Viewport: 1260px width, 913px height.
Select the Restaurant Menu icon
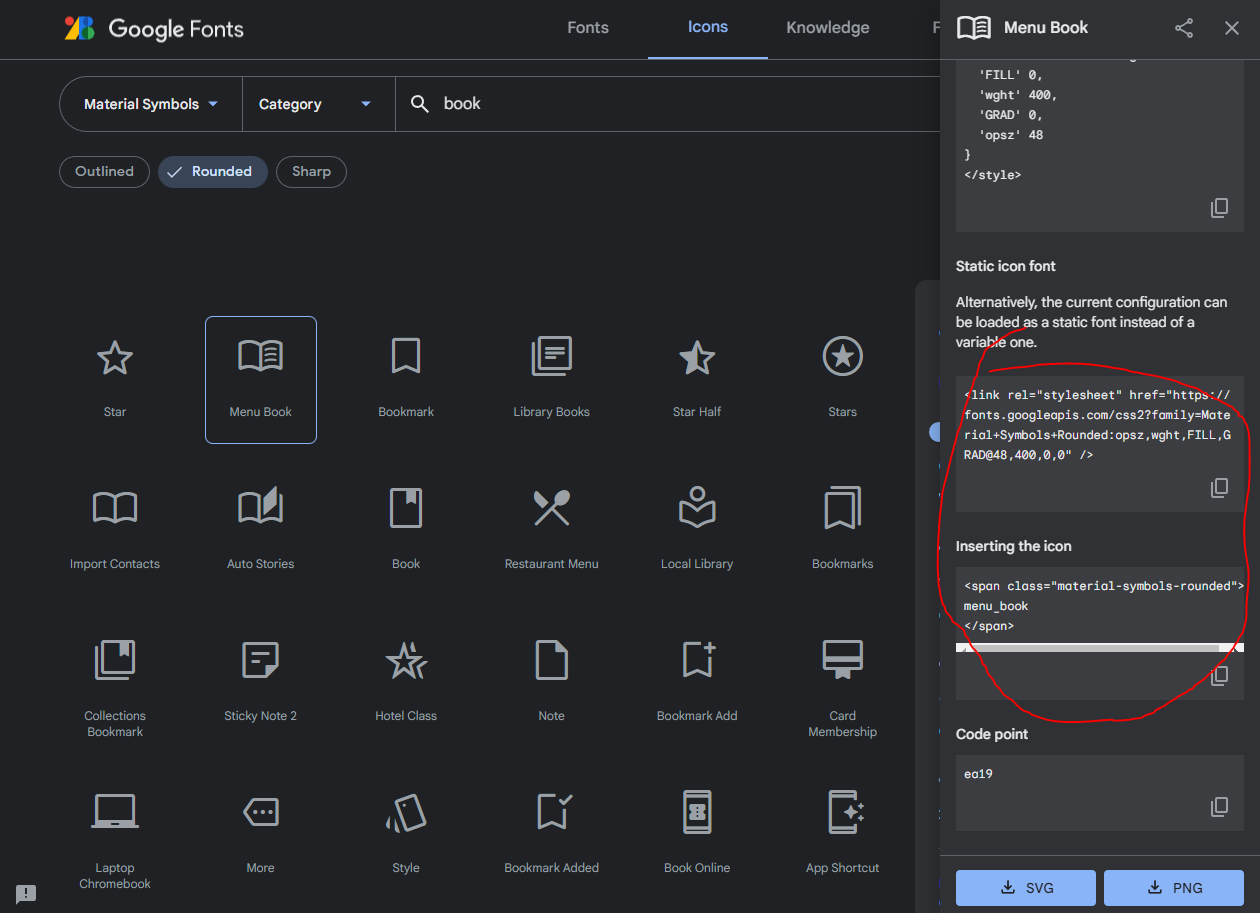(551, 508)
